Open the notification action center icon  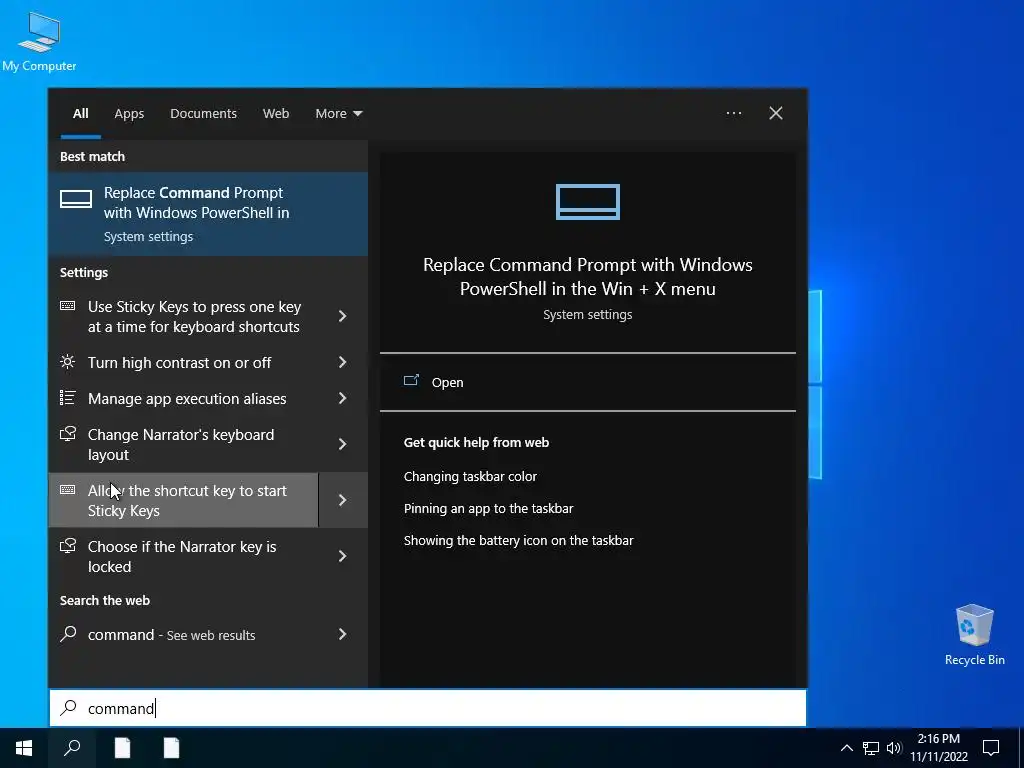991,748
